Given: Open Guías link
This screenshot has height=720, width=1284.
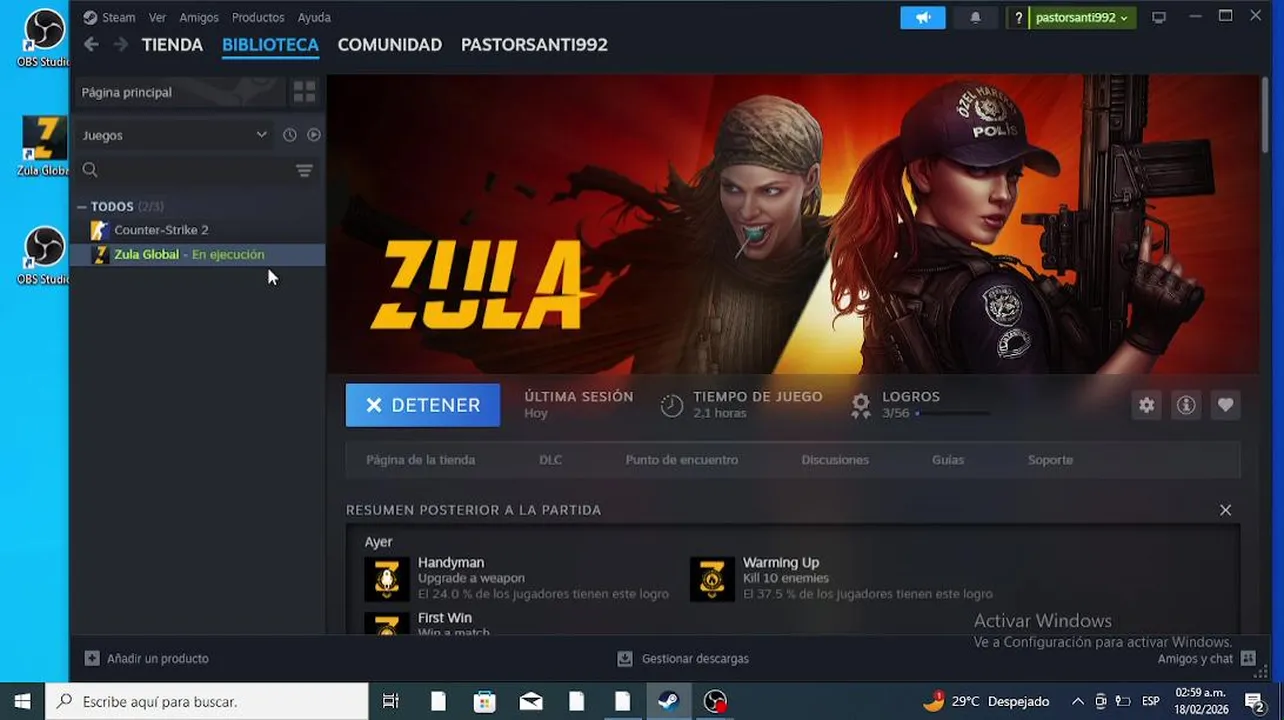Looking at the screenshot, I should pos(948,460).
